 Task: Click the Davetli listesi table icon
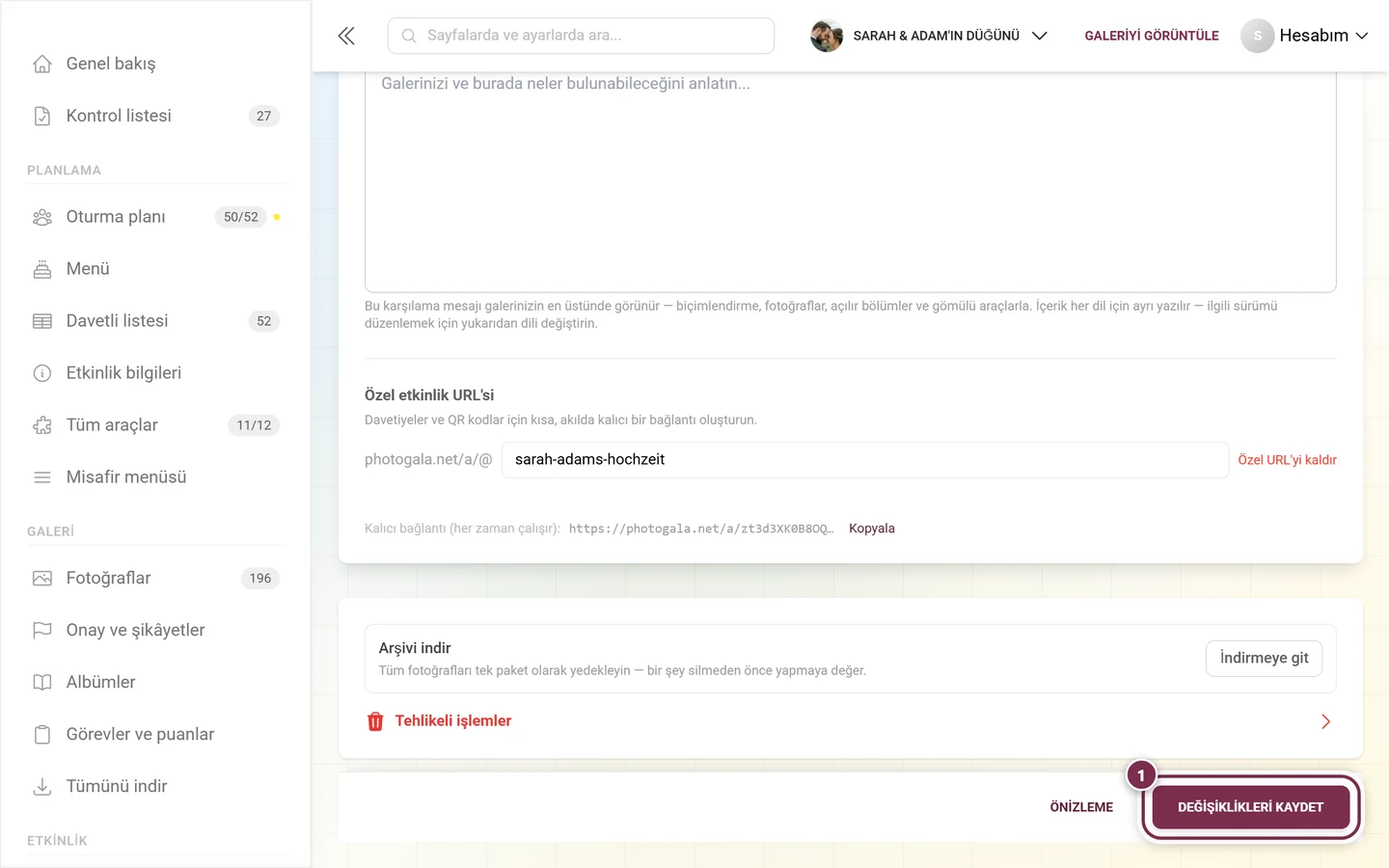(42, 321)
